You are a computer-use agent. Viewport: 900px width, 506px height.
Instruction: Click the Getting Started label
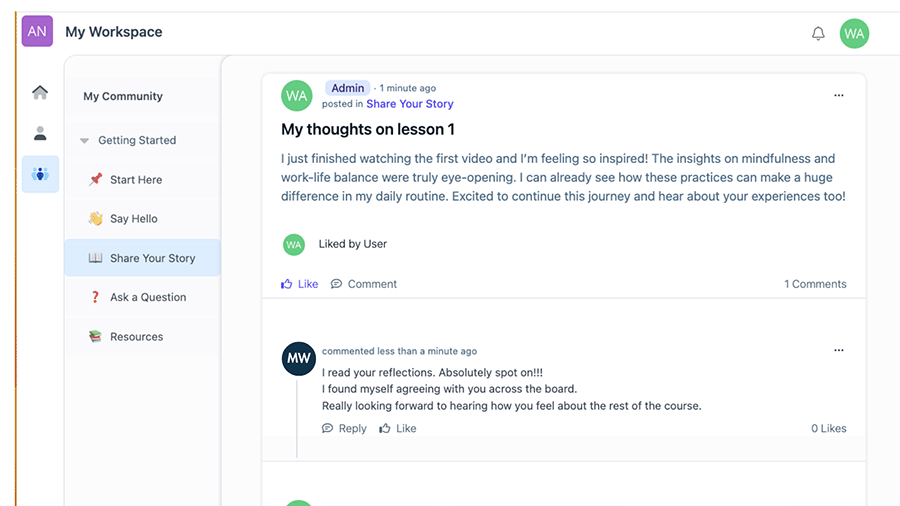137,140
